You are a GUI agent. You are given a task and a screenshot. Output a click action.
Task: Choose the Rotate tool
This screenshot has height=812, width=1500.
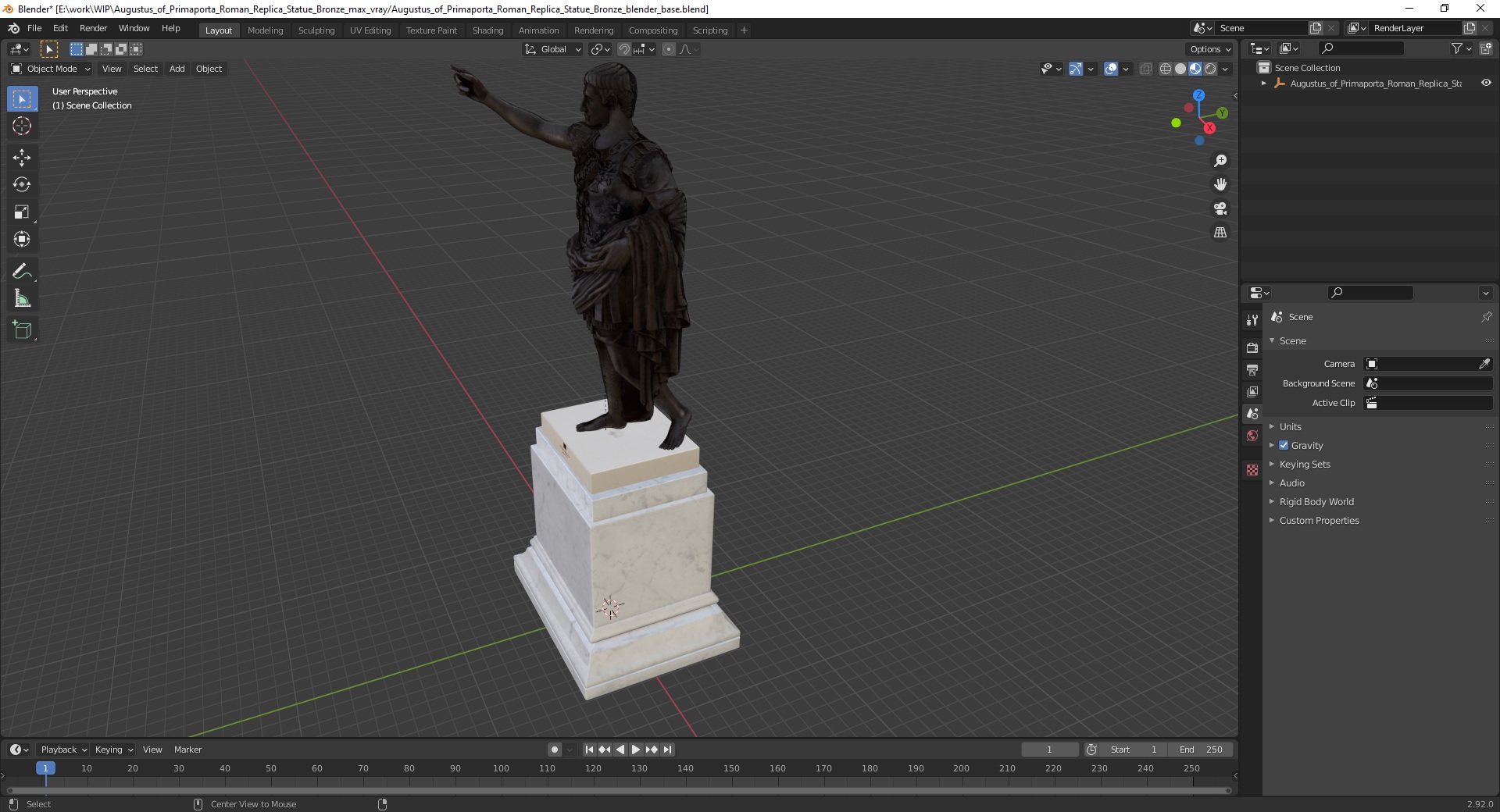[x=22, y=185]
